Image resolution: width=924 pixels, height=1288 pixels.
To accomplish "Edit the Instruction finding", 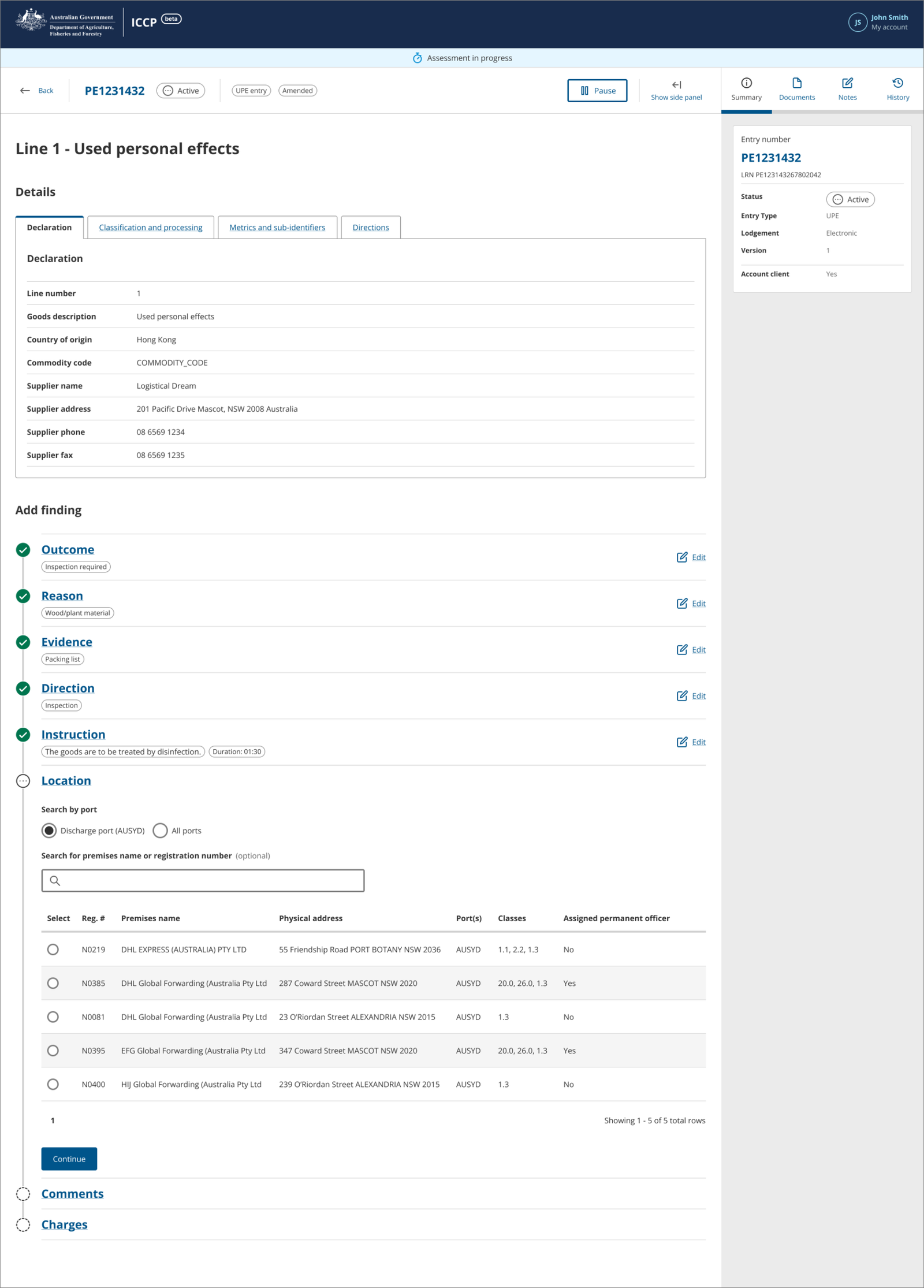I will pyautogui.click(x=691, y=742).
